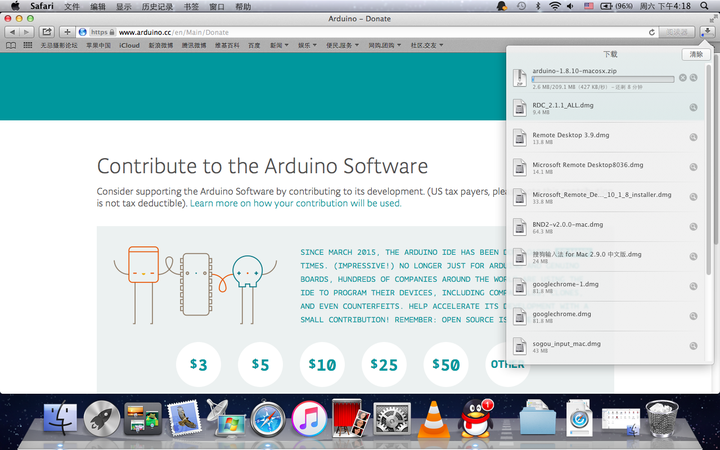The width and height of the screenshot is (720, 450).
Task: Reveal googlechrome-1.dmg in Finder magnifier
Action: point(693,287)
